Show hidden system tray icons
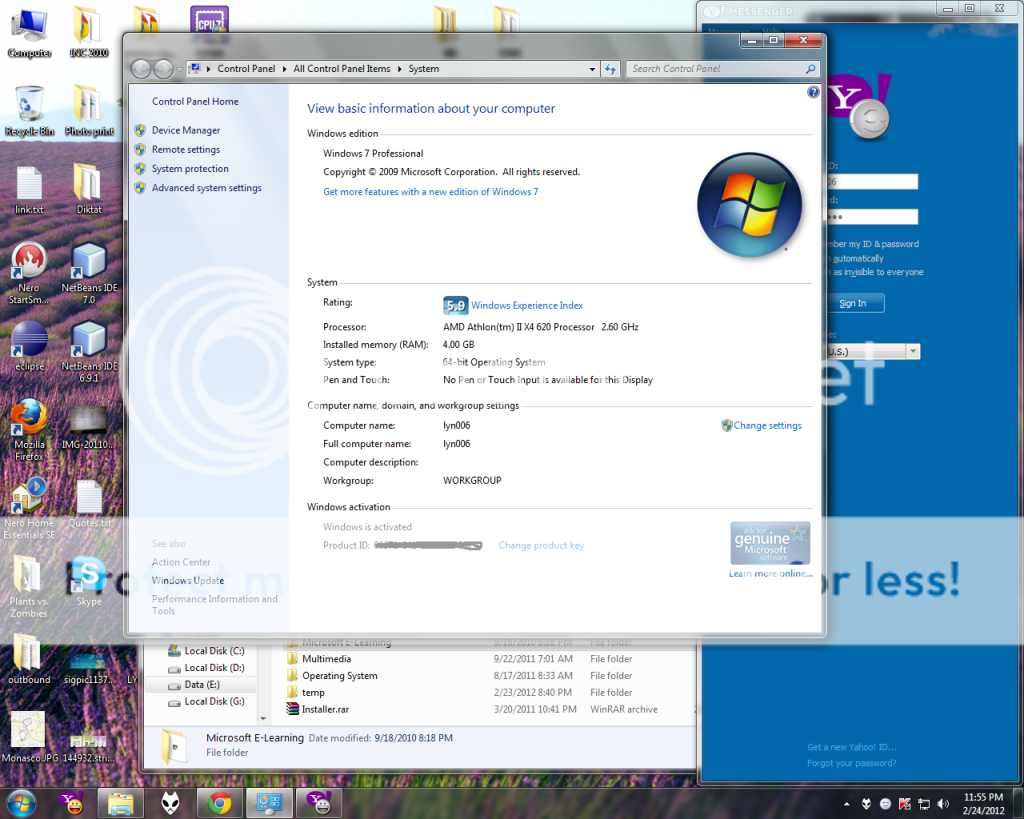 (846, 803)
